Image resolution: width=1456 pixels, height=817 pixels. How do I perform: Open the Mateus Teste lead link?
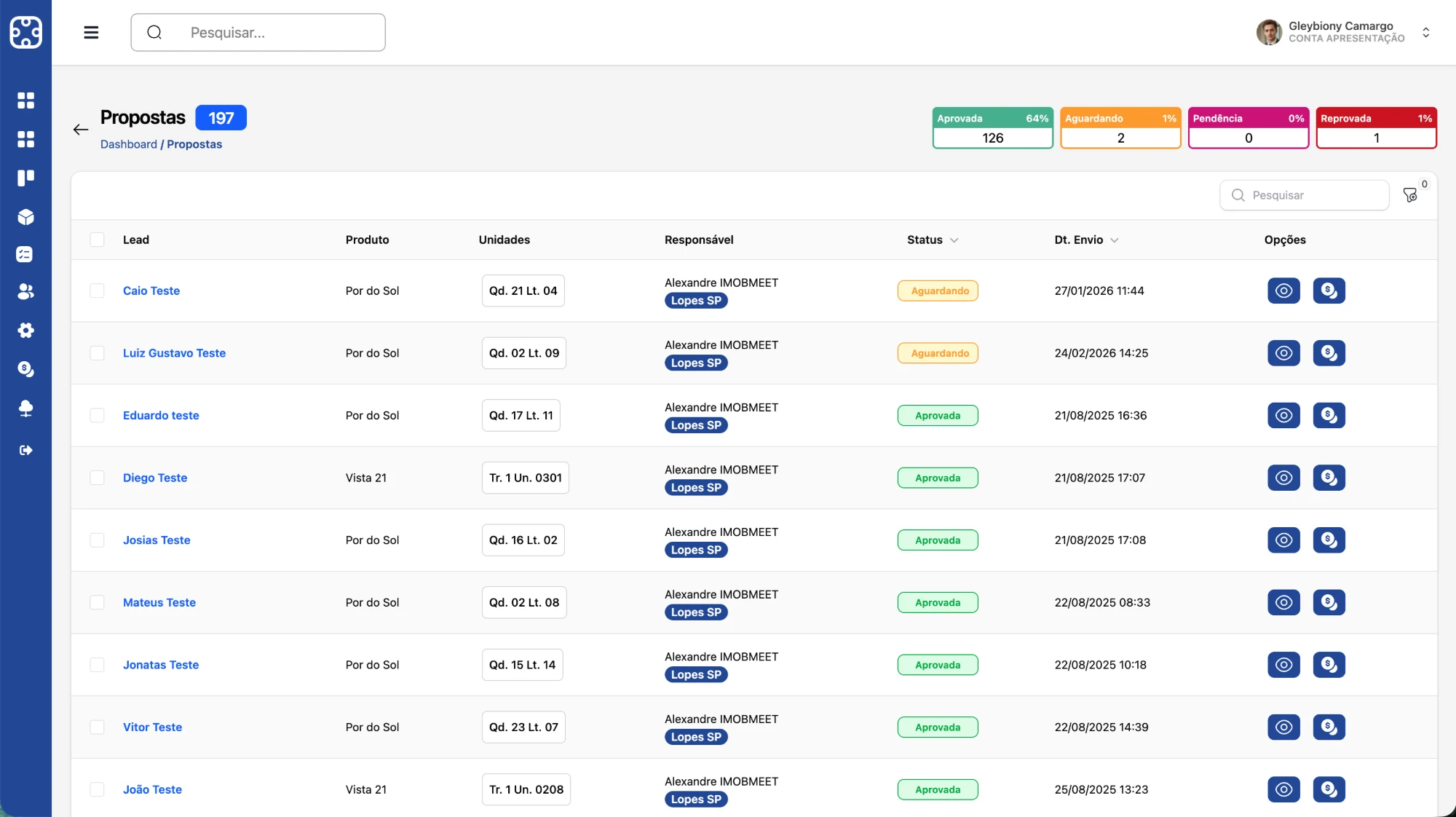pos(159,602)
